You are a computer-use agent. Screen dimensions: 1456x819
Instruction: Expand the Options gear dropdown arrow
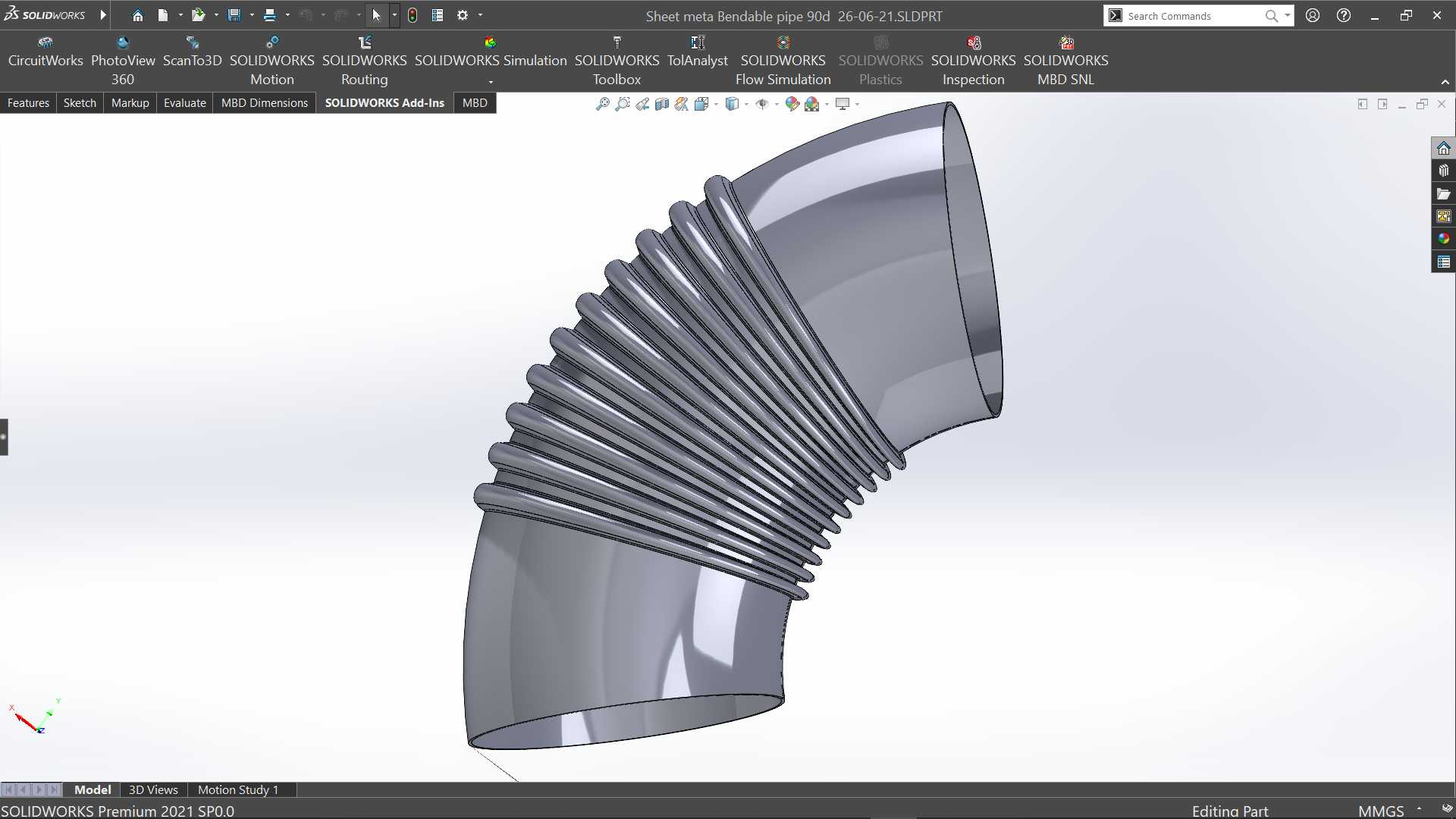480,15
